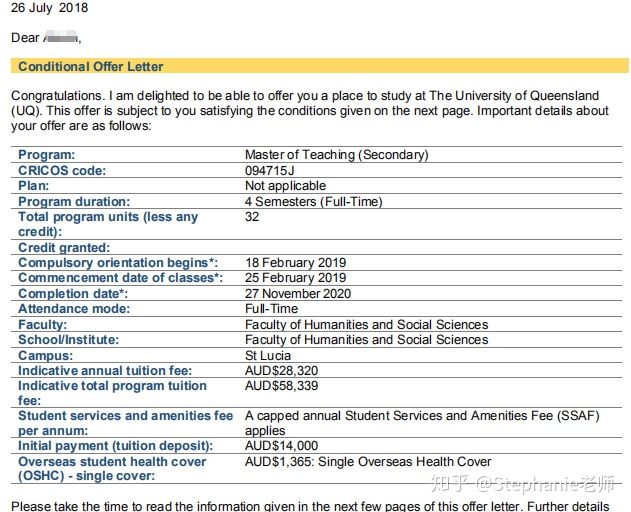Click the date '26 July 2018'
Screen dimensions: 631x512
pos(49,8)
